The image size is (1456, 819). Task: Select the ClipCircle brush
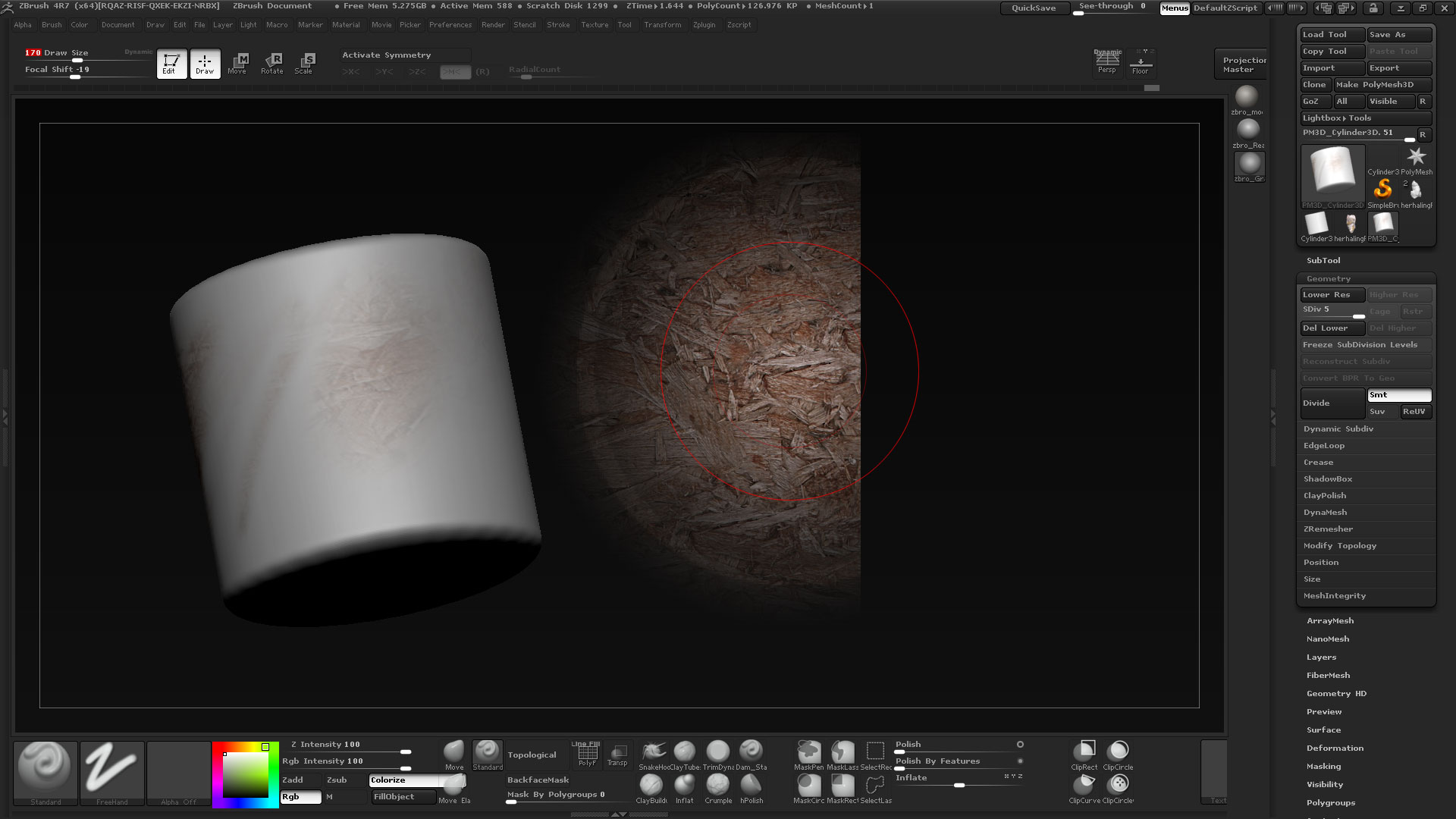pyautogui.click(x=1118, y=755)
